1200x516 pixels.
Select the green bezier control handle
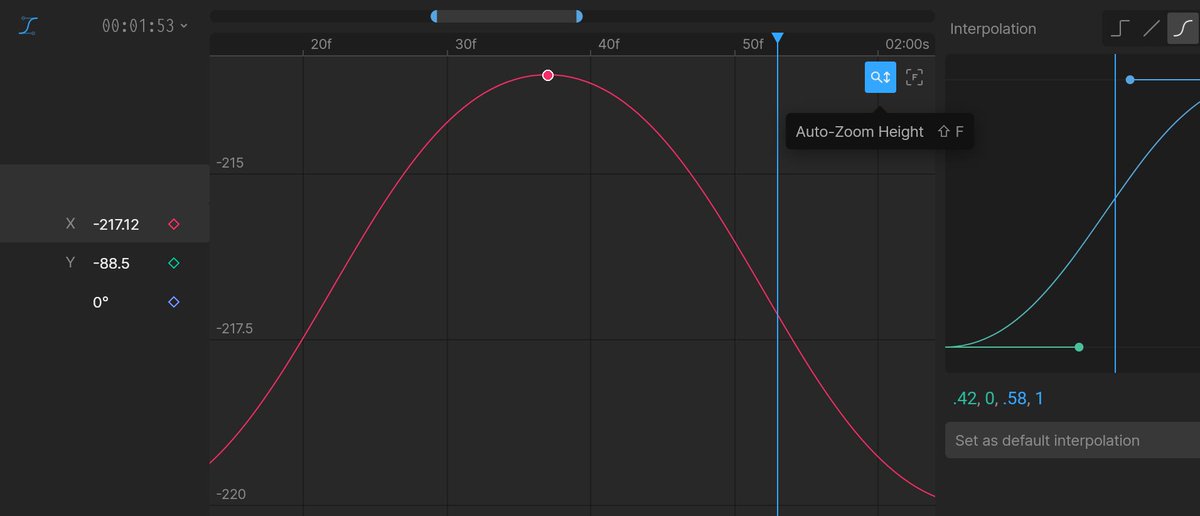click(x=1079, y=347)
